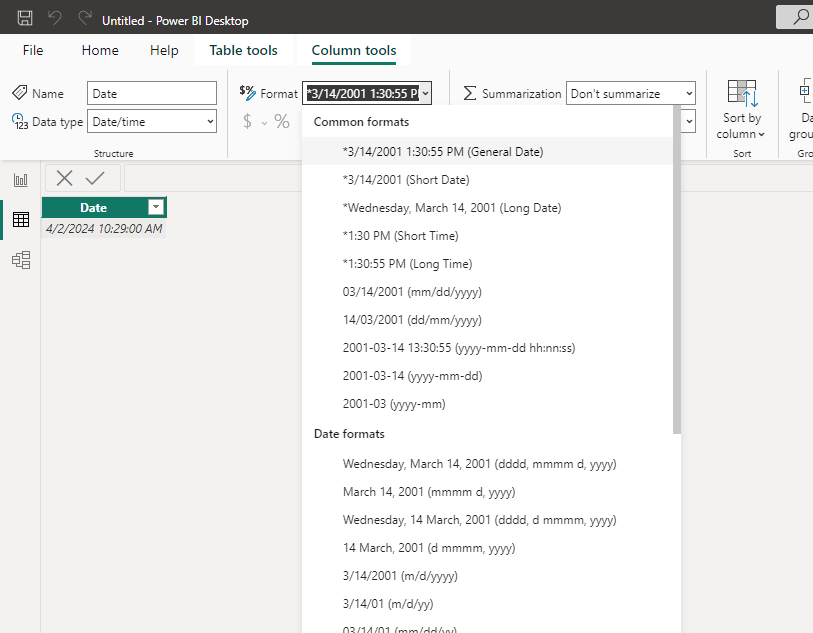
Task: Cancel the formula with the X icon
Action: pyautogui.click(x=64, y=178)
